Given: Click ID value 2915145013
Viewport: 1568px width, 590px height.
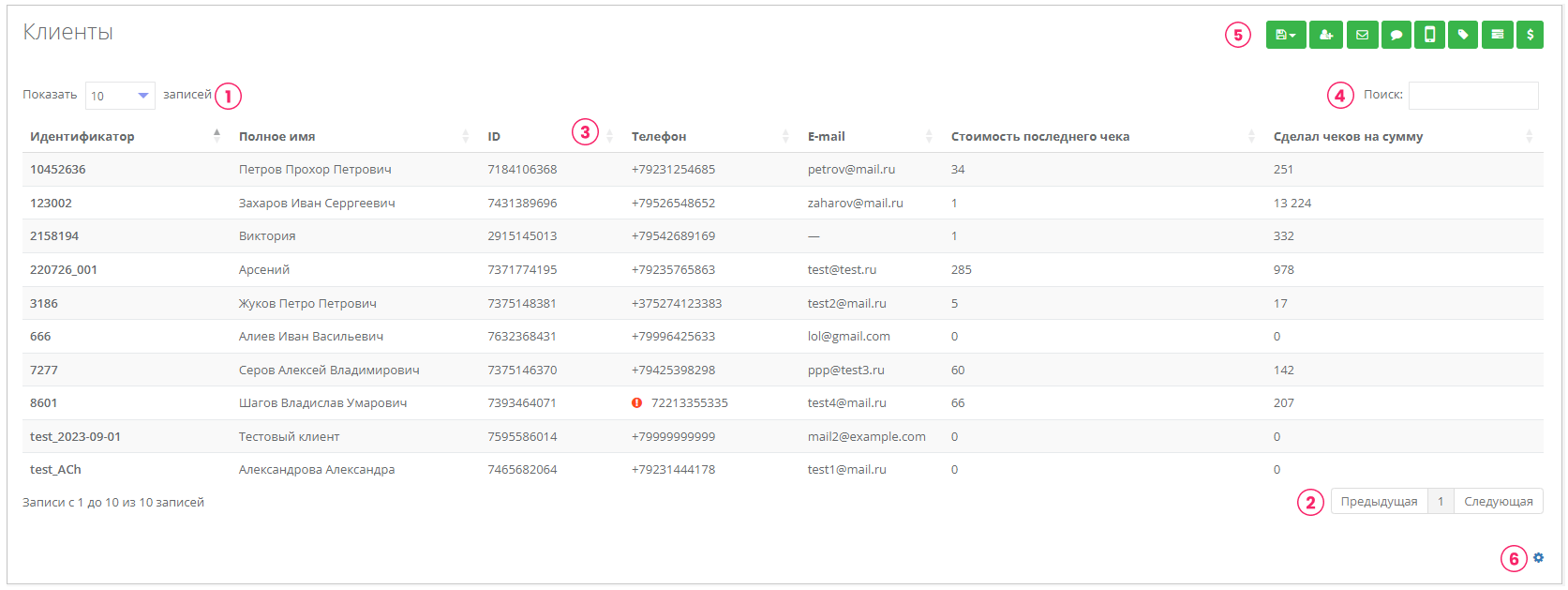Looking at the screenshot, I should coord(522,236).
